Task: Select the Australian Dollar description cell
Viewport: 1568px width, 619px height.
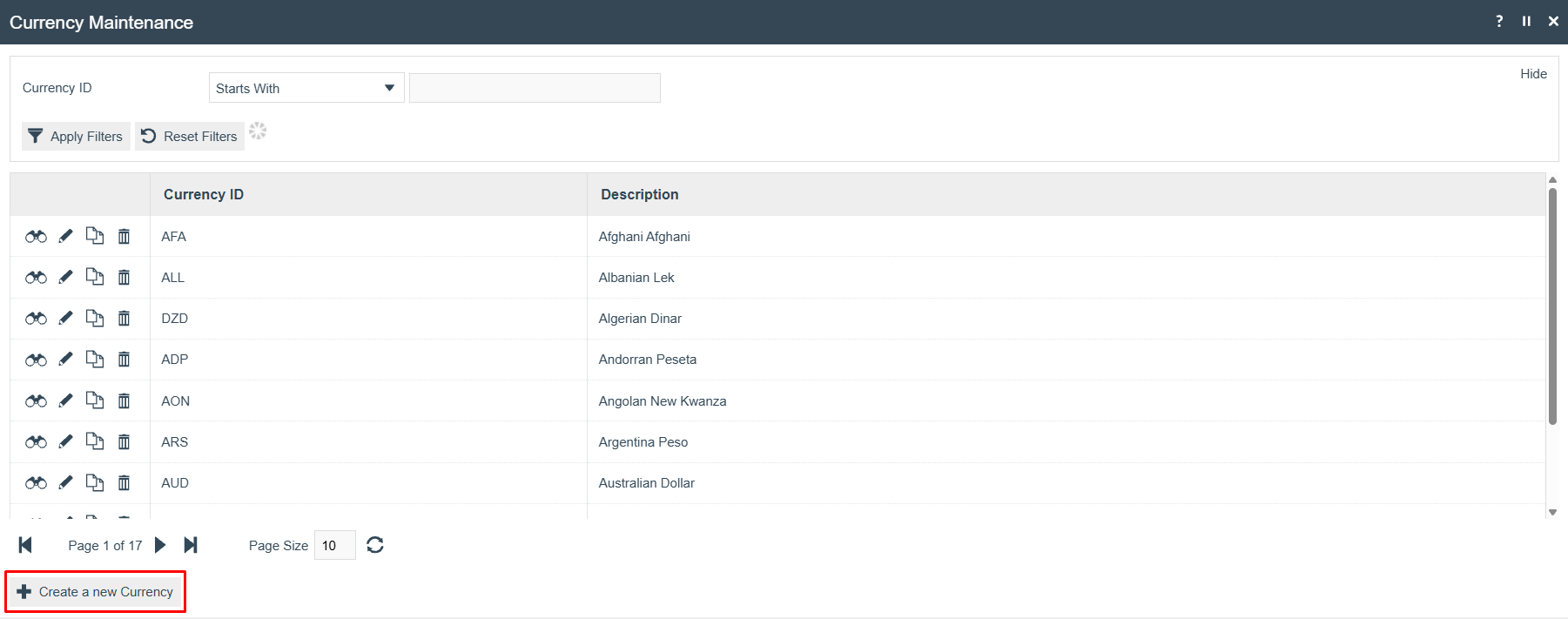Action: (x=1066, y=483)
